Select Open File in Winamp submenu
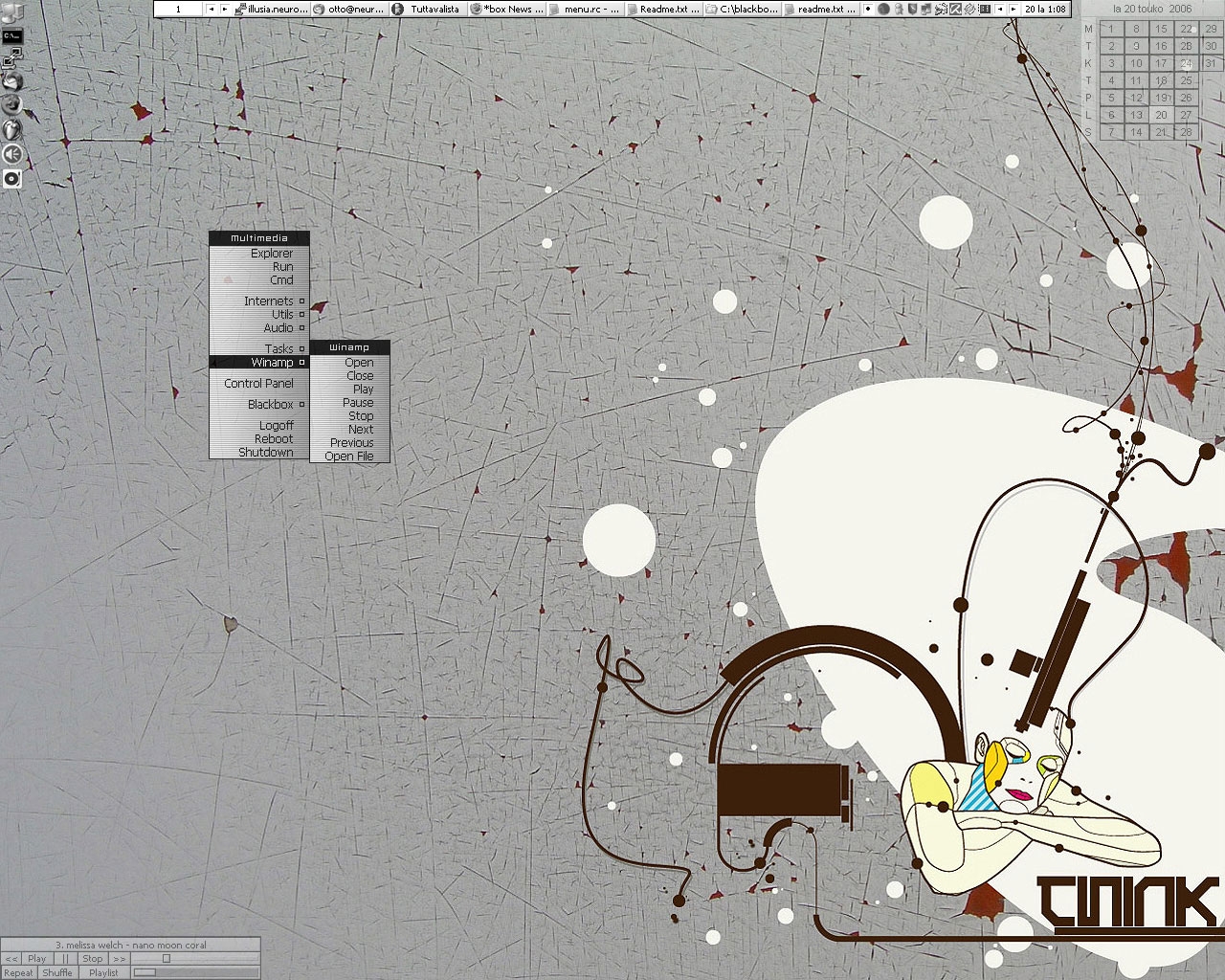 point(349,457)
